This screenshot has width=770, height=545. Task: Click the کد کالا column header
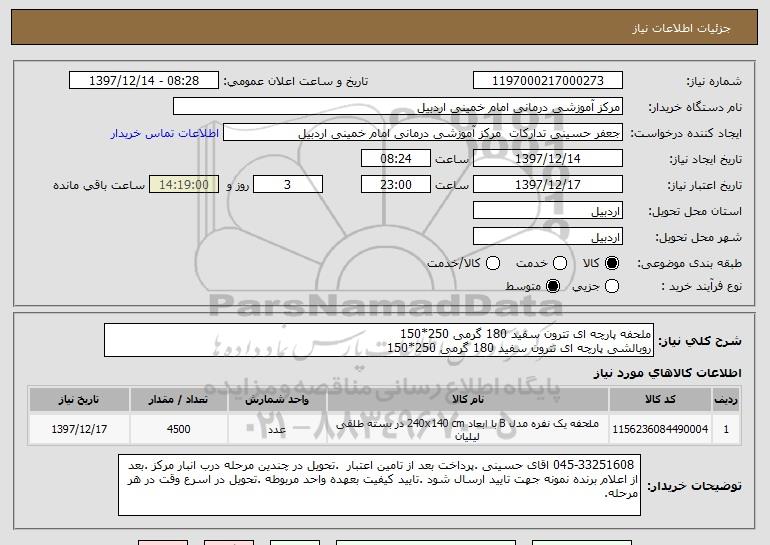tap(660, 400)
